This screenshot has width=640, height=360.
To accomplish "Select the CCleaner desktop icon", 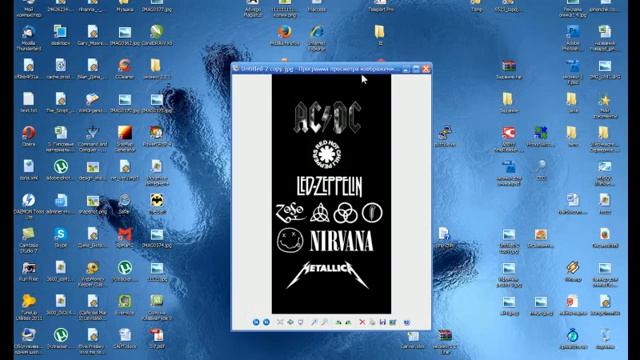I will [124, 69].
